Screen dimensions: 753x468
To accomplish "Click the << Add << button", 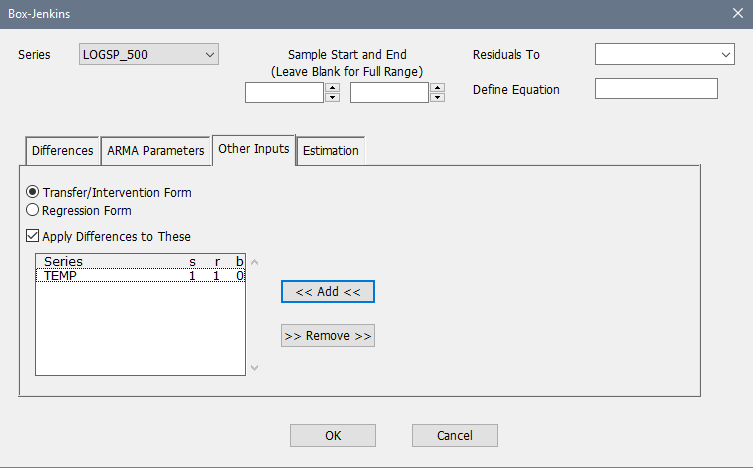I will click(328, 291).
